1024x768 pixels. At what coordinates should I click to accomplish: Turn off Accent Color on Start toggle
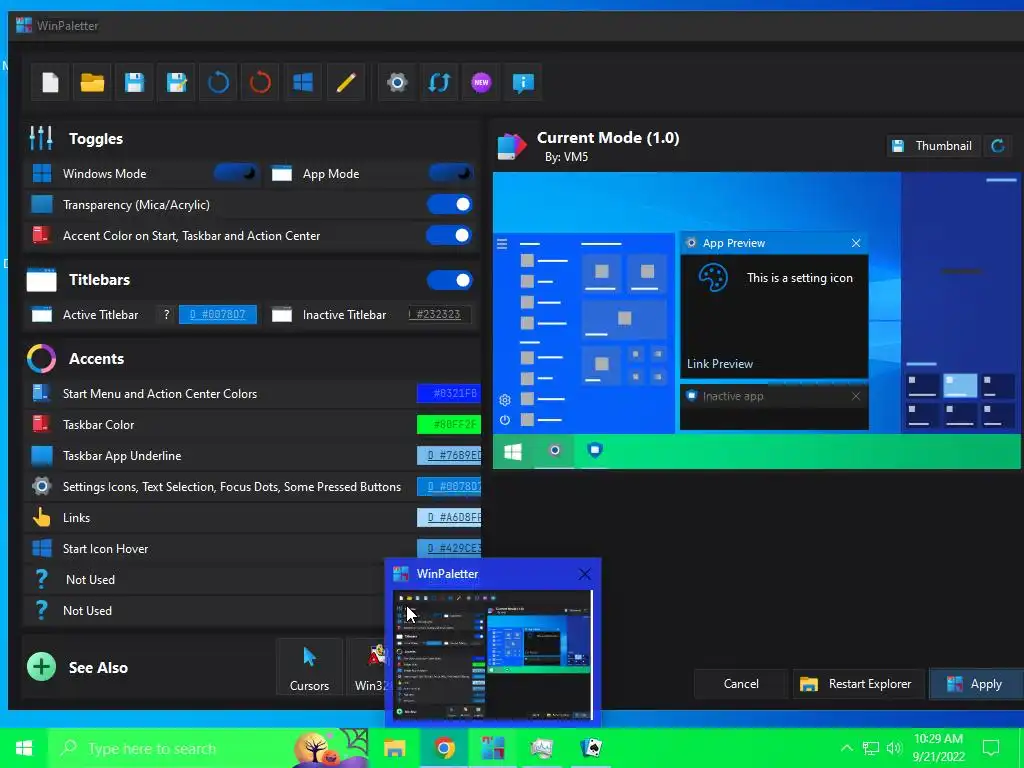tap(449, 235)
